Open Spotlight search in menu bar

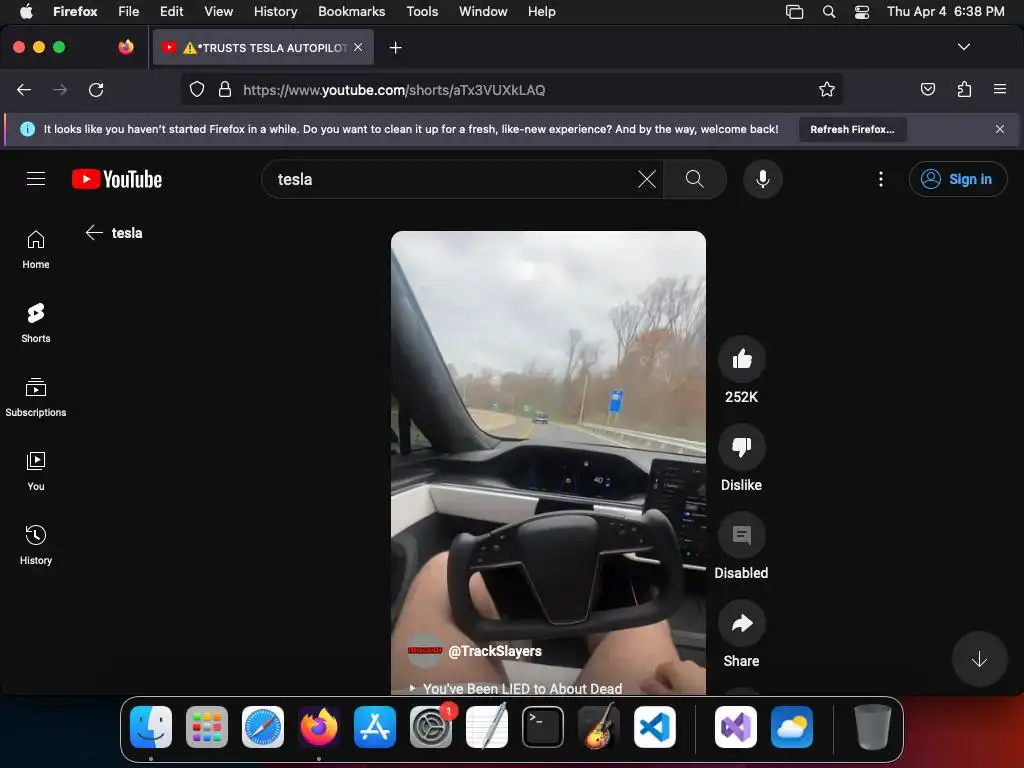[x=829, y=12]
